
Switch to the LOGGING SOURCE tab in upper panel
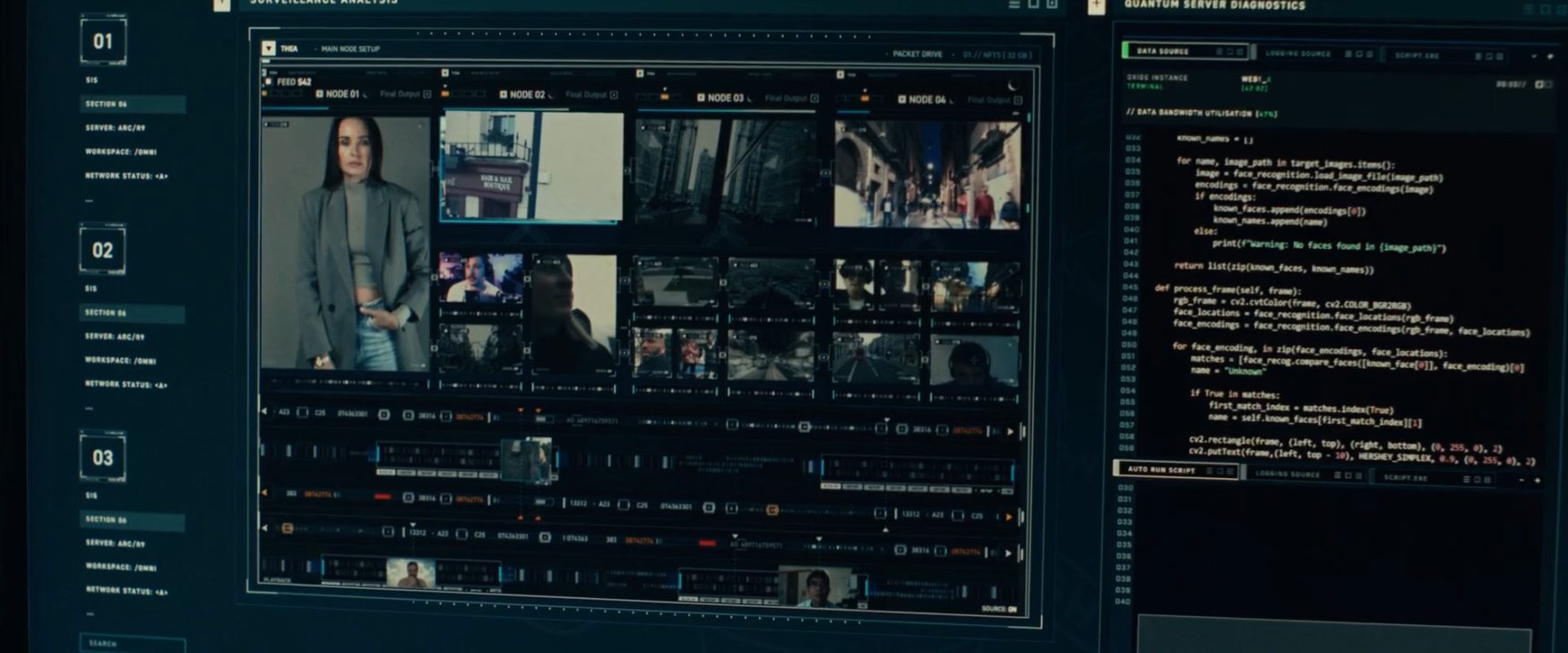(x=1297, y=54)
